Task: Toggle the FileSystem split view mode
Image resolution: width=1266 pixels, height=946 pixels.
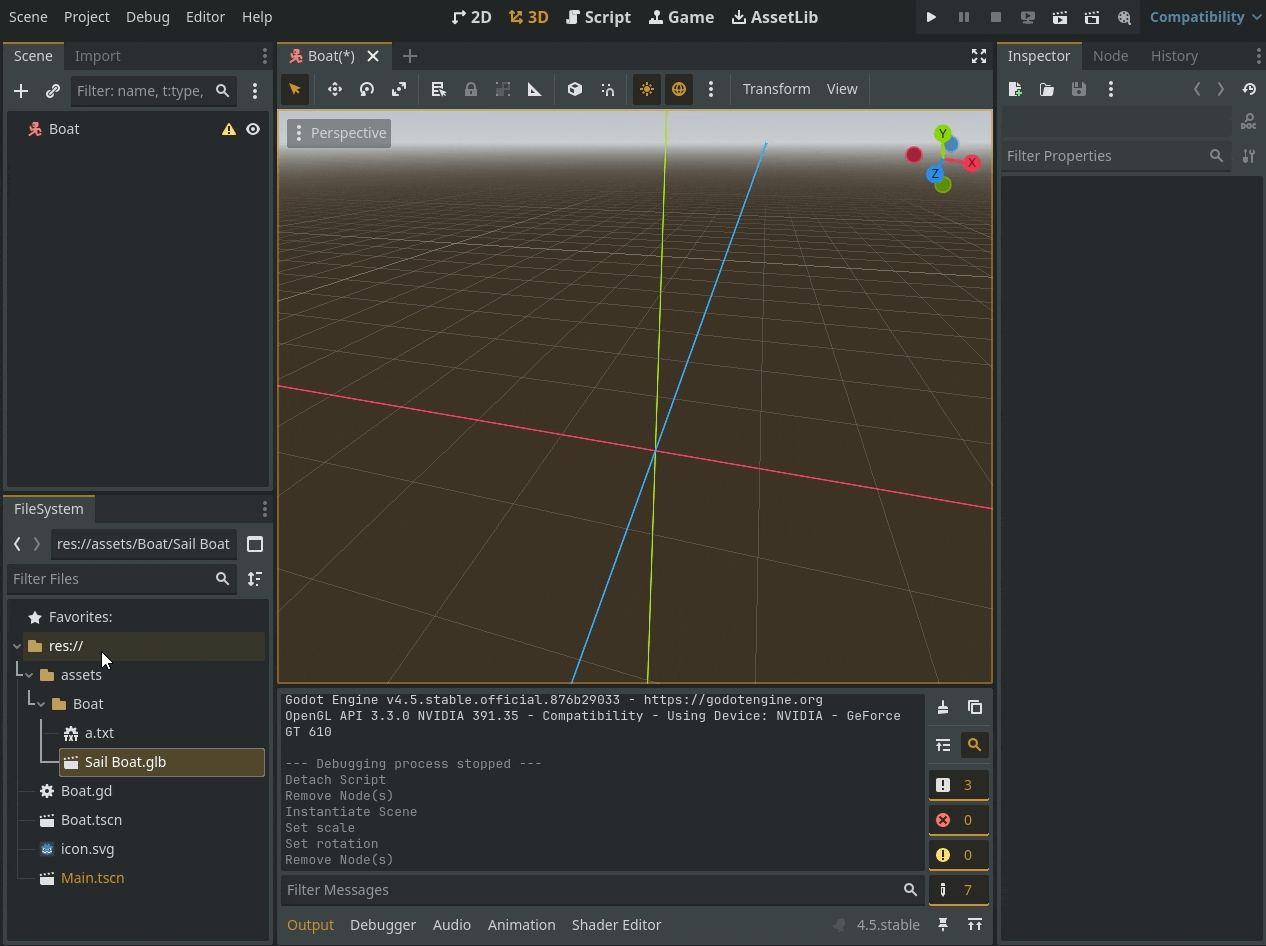Action: pos(255,544)
